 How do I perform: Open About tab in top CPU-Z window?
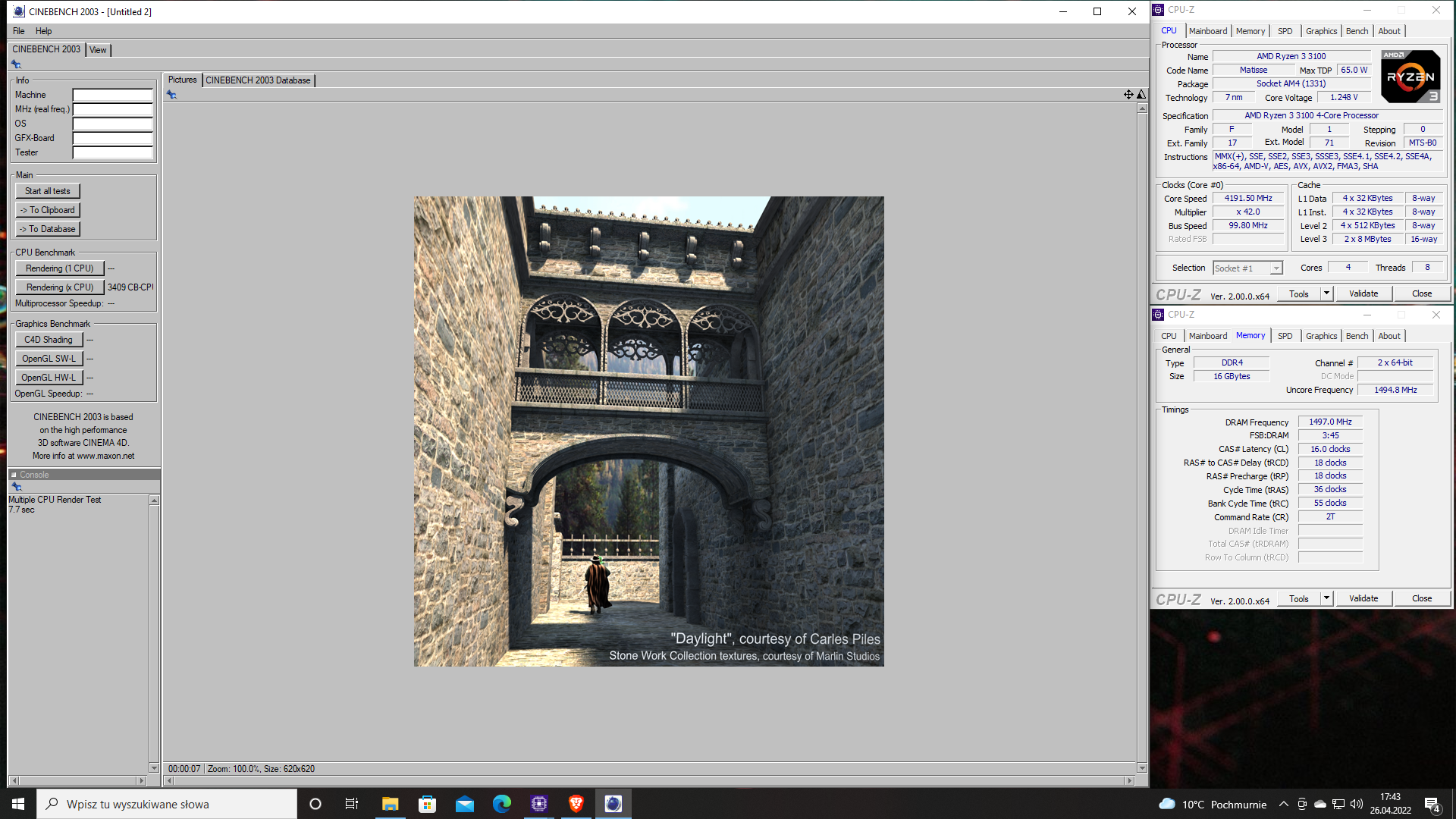click(1389, 31)
